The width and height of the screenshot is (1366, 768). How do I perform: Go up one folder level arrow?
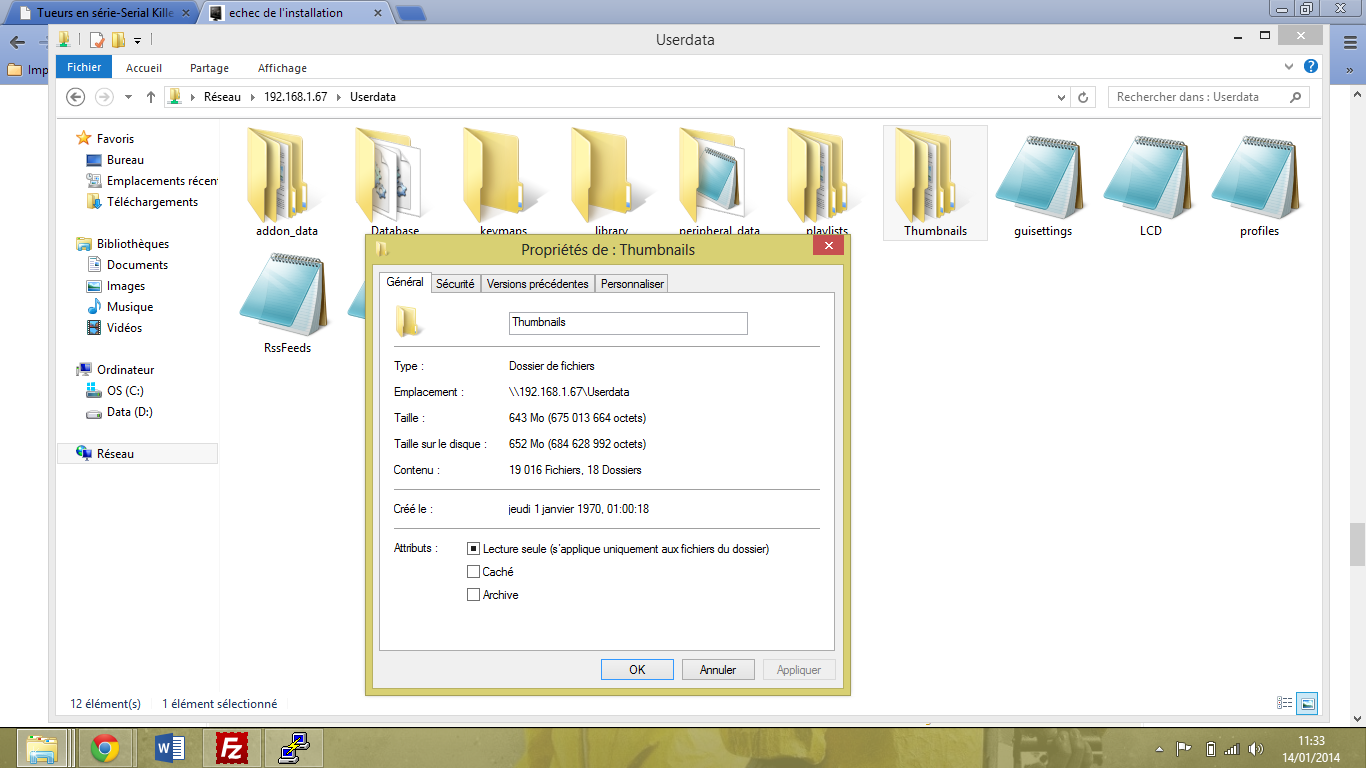coord(151,97)
